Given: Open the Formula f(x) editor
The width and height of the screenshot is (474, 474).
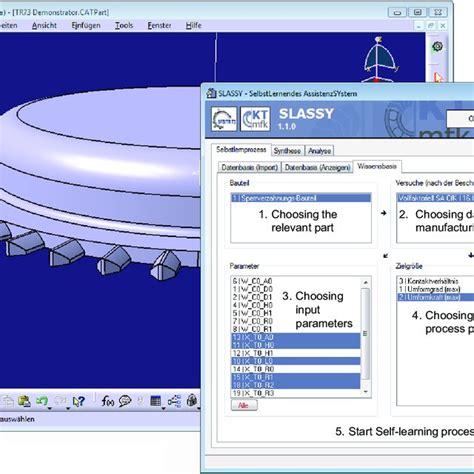Looking at the screenshot, I should [108, 401].
